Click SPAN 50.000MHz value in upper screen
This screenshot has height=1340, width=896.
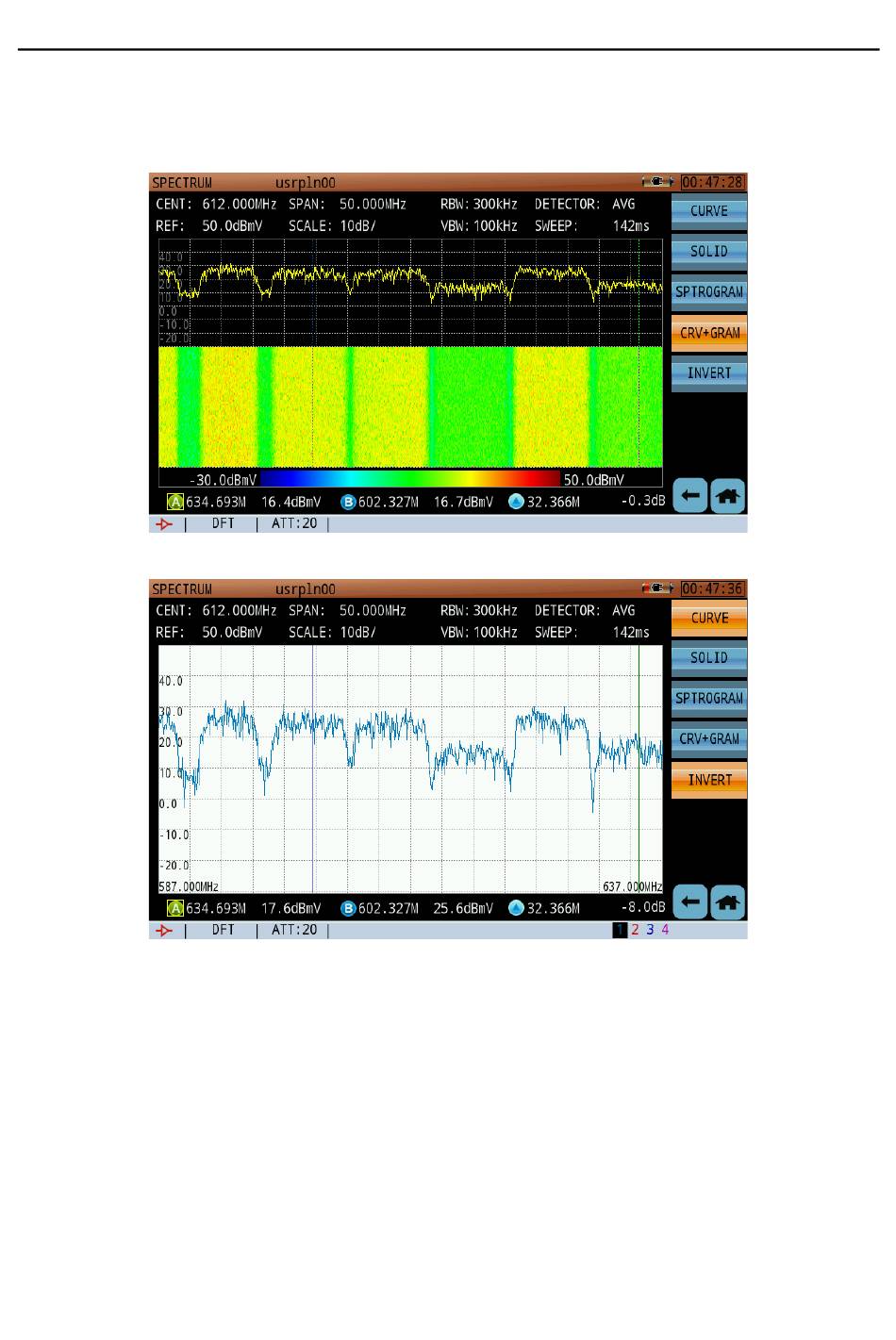[373, 204]
